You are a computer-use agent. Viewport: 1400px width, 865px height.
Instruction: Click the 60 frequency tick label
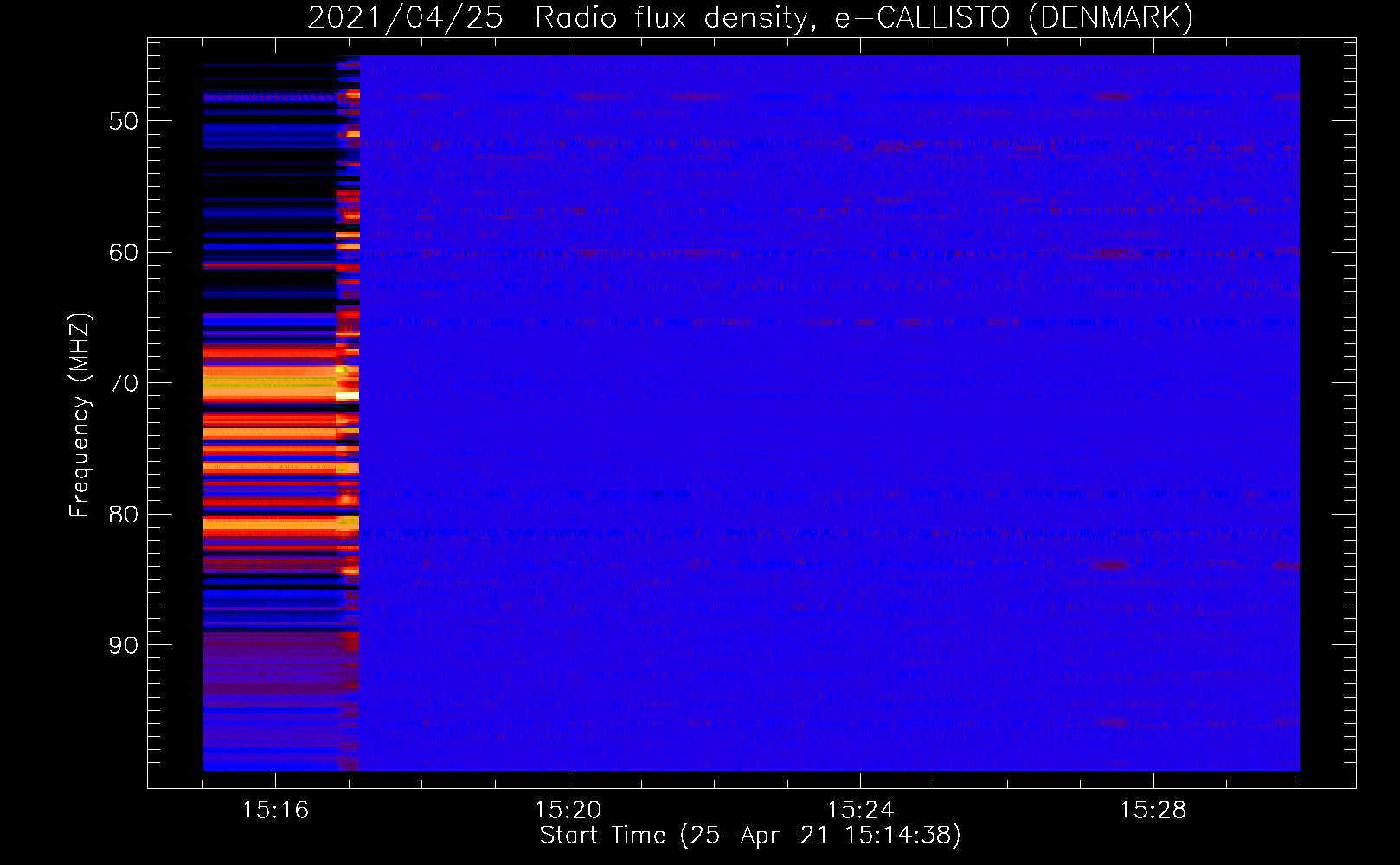tap(124, 253)
